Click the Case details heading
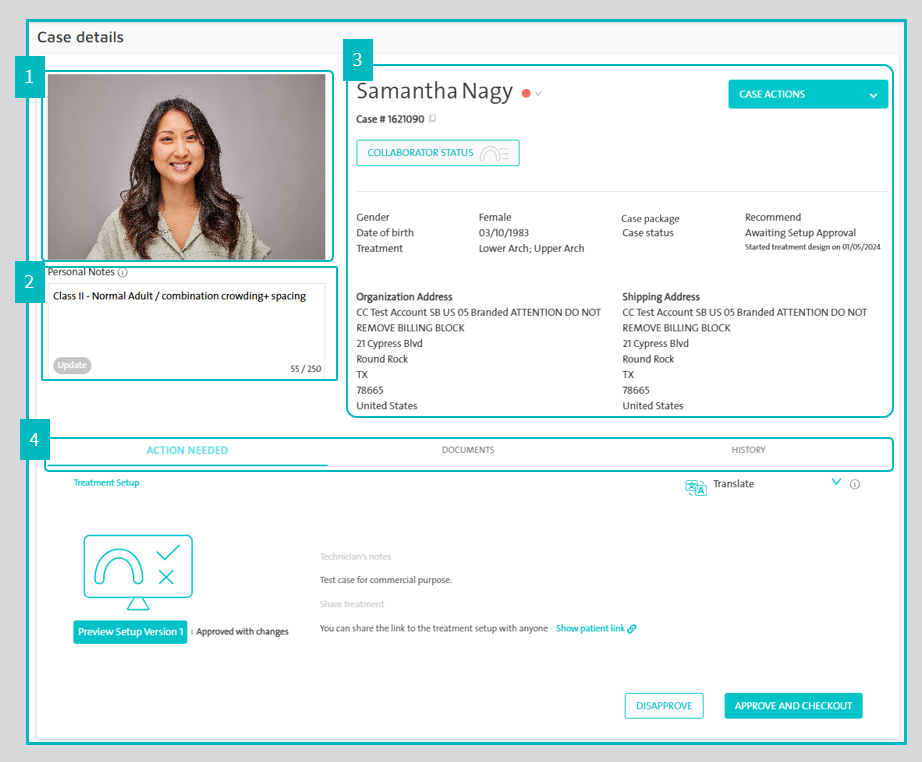Viewport: 922px width, 762px height. (x=81, y=37)
